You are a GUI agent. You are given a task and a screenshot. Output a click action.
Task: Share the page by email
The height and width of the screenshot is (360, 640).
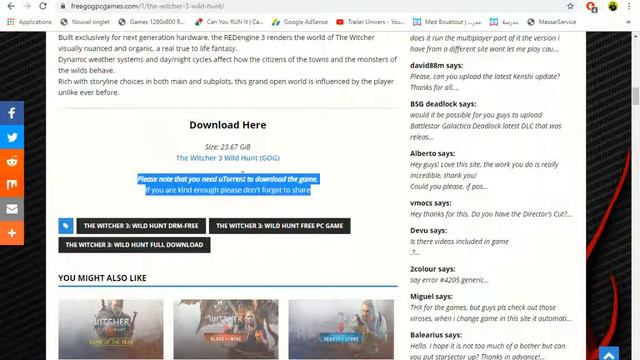(x=12, y=209)
